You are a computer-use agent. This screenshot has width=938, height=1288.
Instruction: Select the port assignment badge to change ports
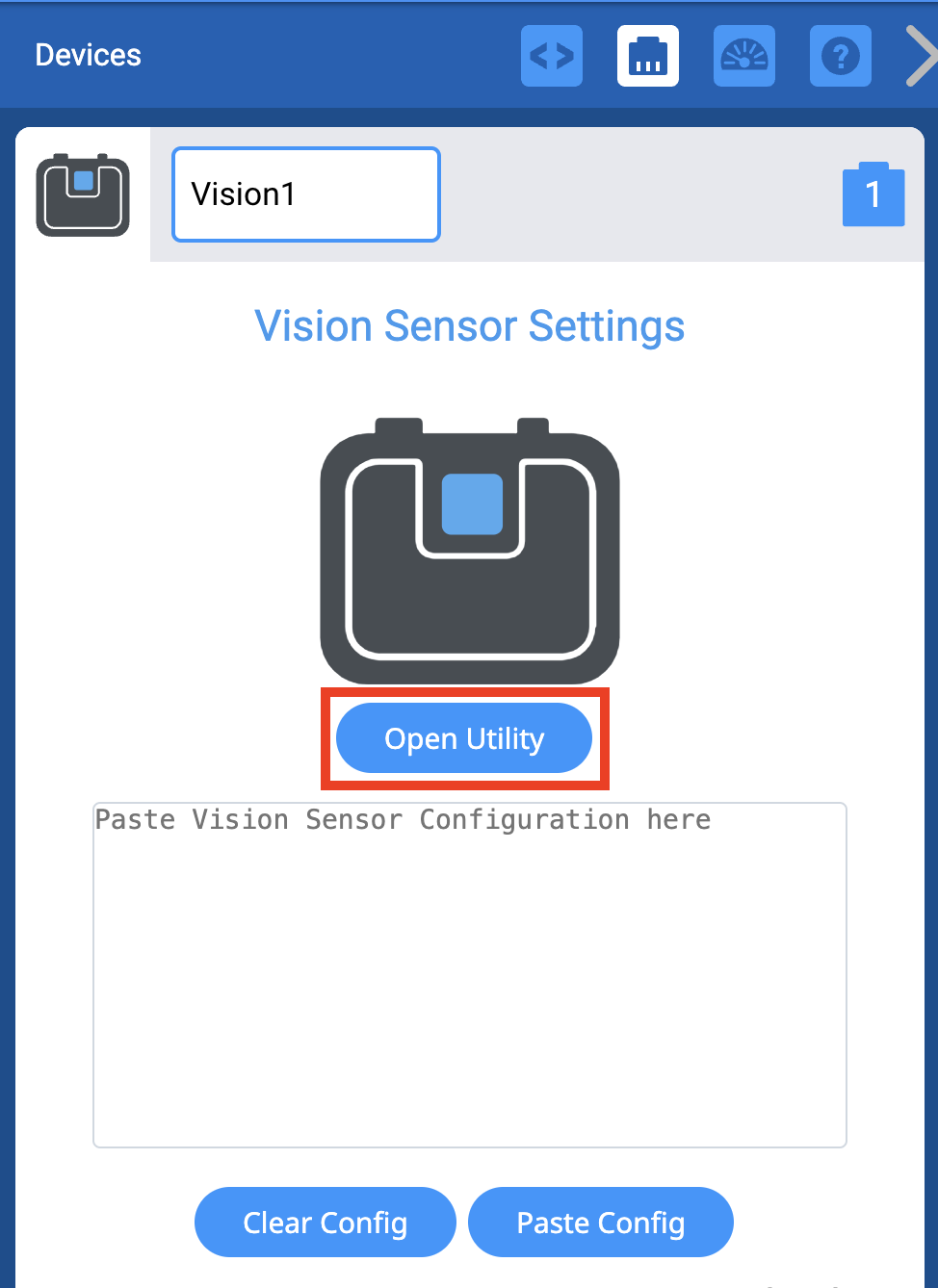(x=873, y=193)
